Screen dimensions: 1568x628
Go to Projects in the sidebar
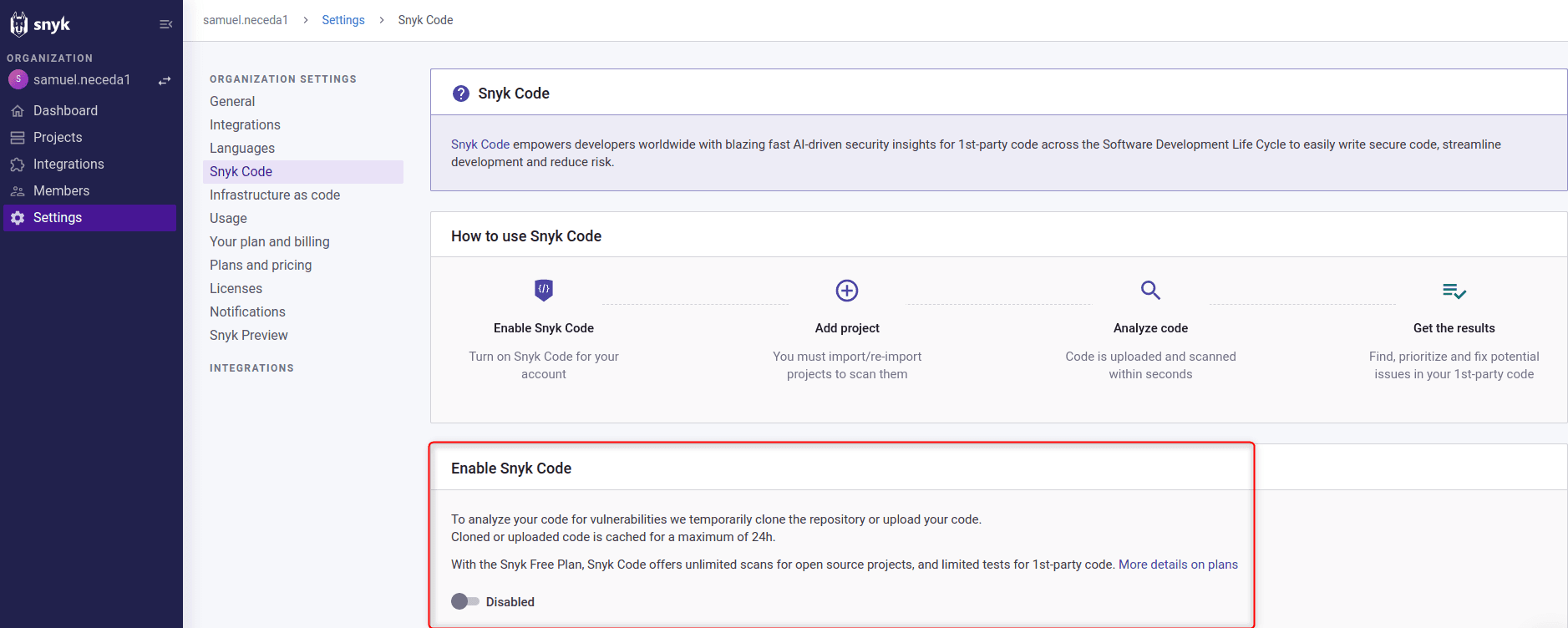pos(58,137)
